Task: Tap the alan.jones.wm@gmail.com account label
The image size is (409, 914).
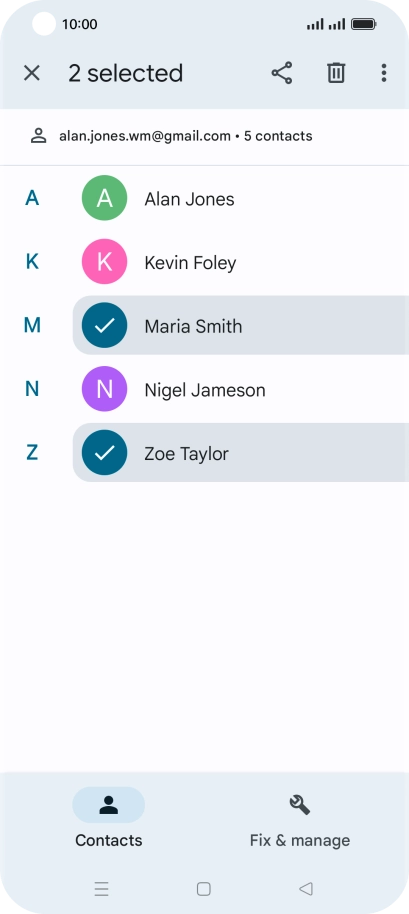Action: coord(145,136)
